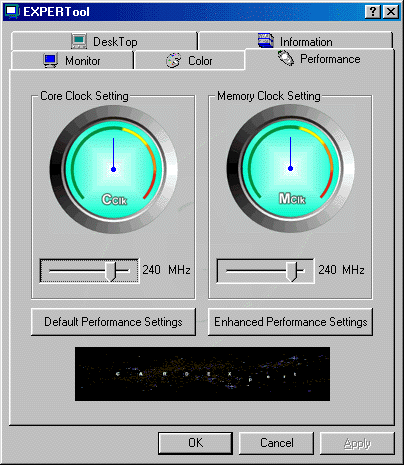This screenshot has width=404, height=465.
Task: Click the Core Clock slider thumb
Action: coord(110,271)
